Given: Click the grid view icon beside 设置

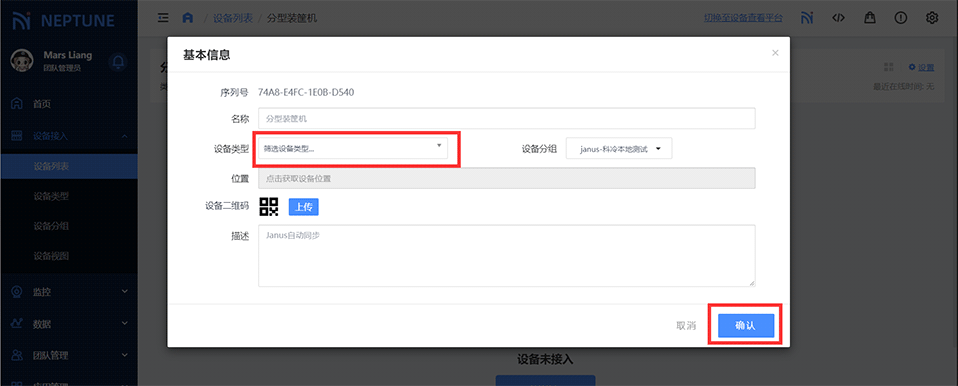Looking at the screenshot, I should 889,67.
